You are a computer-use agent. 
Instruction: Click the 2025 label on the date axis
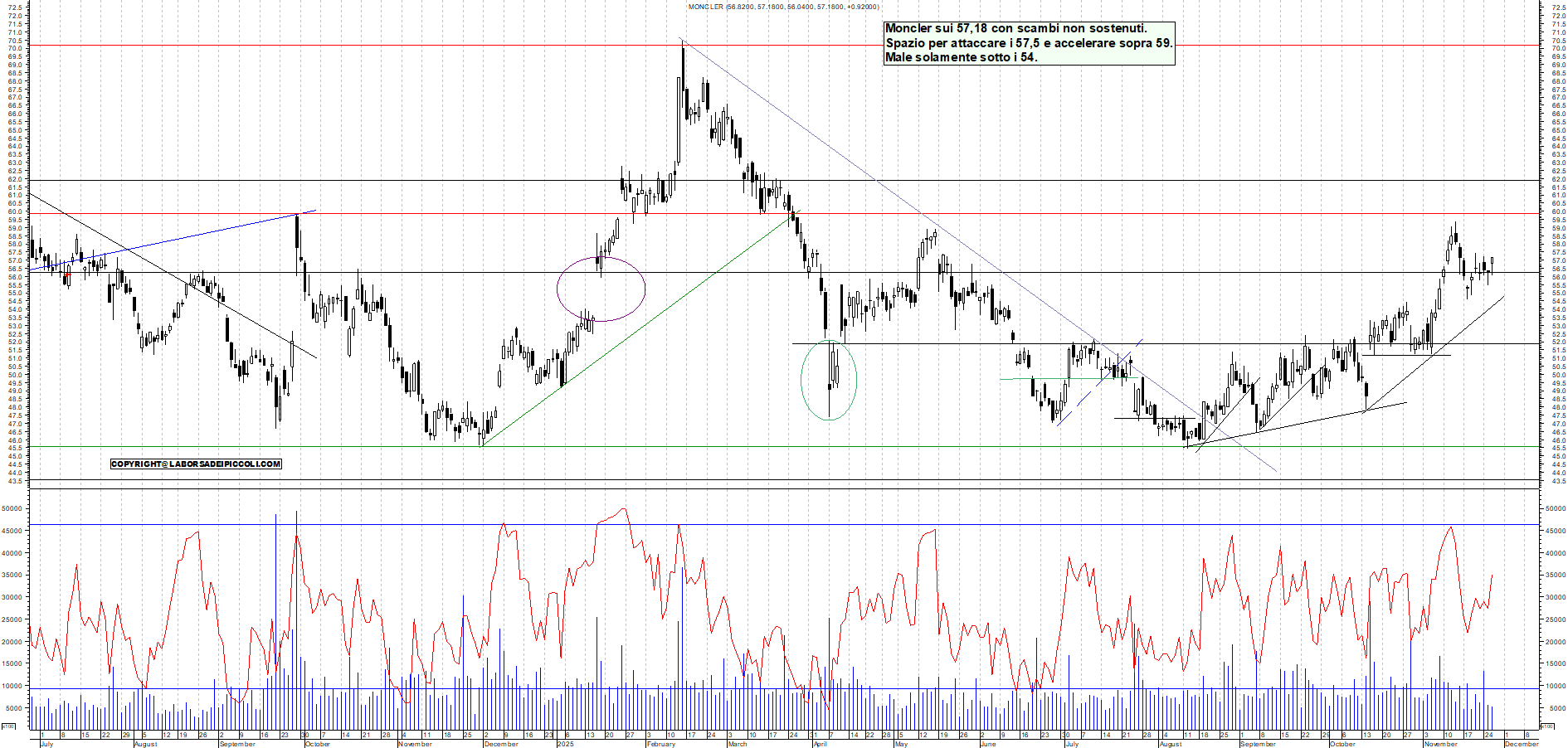pyautogui.click(x=567, y=745)
